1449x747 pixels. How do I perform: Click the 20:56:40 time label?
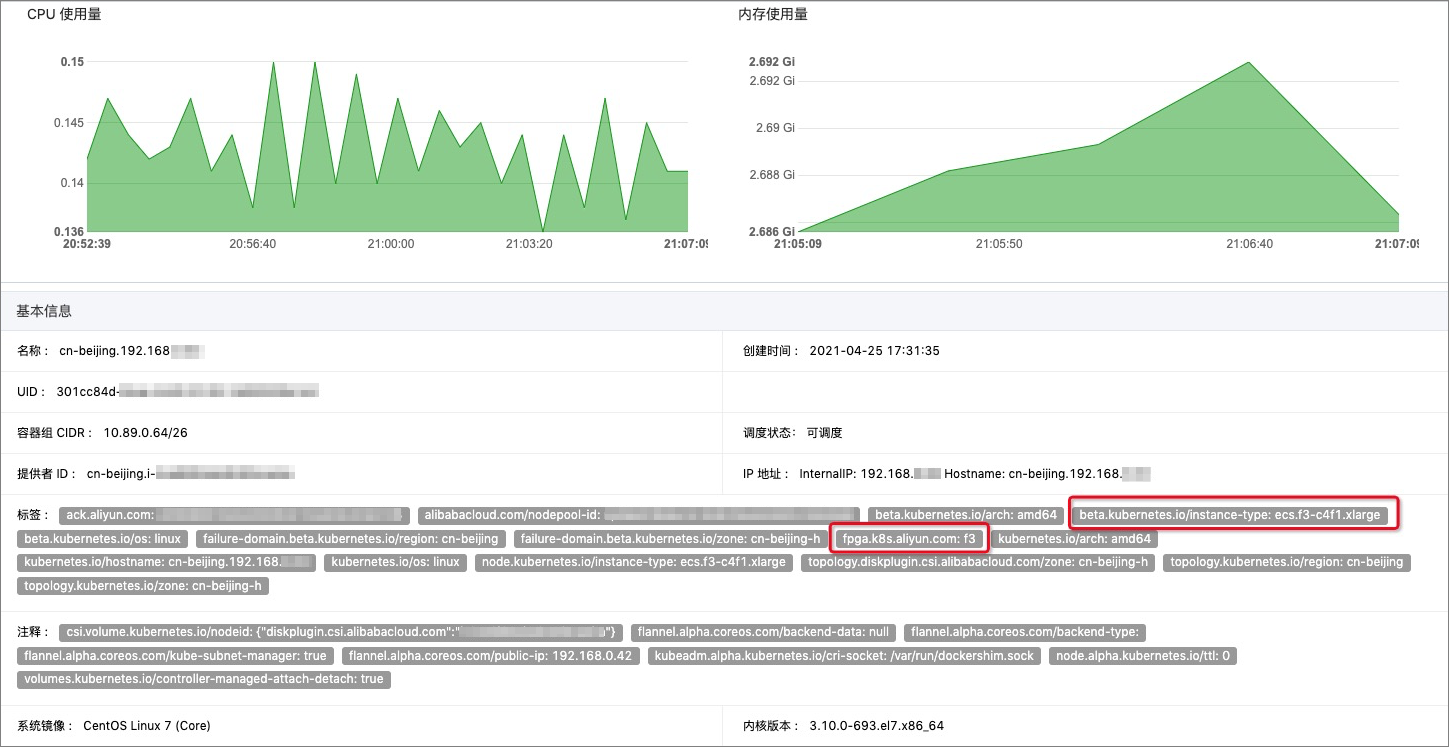(x=253, y=244)
